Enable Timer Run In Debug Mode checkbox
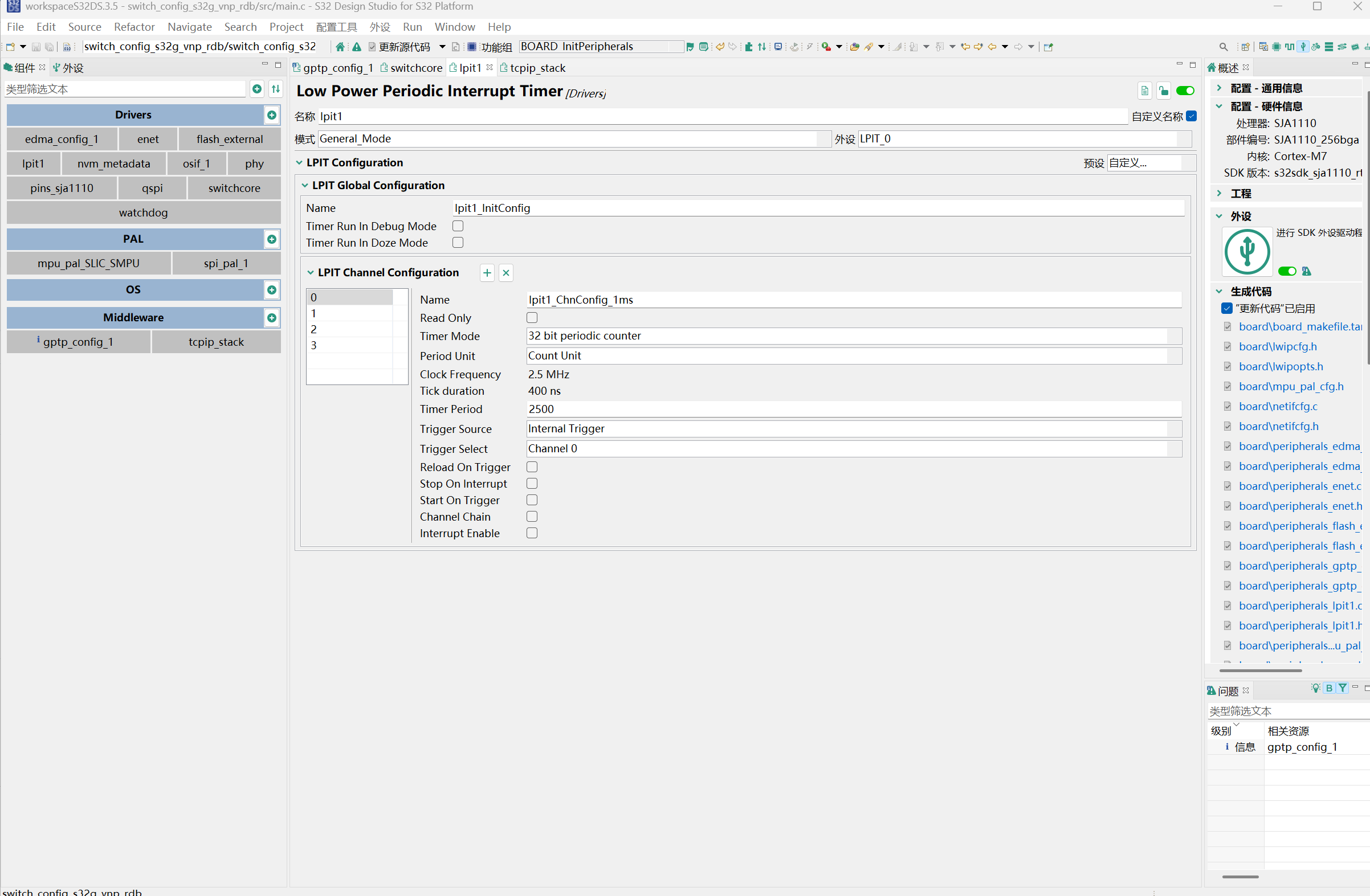Image resolution: width=1370 pixels, height=896 pixels. click(458, 226)
